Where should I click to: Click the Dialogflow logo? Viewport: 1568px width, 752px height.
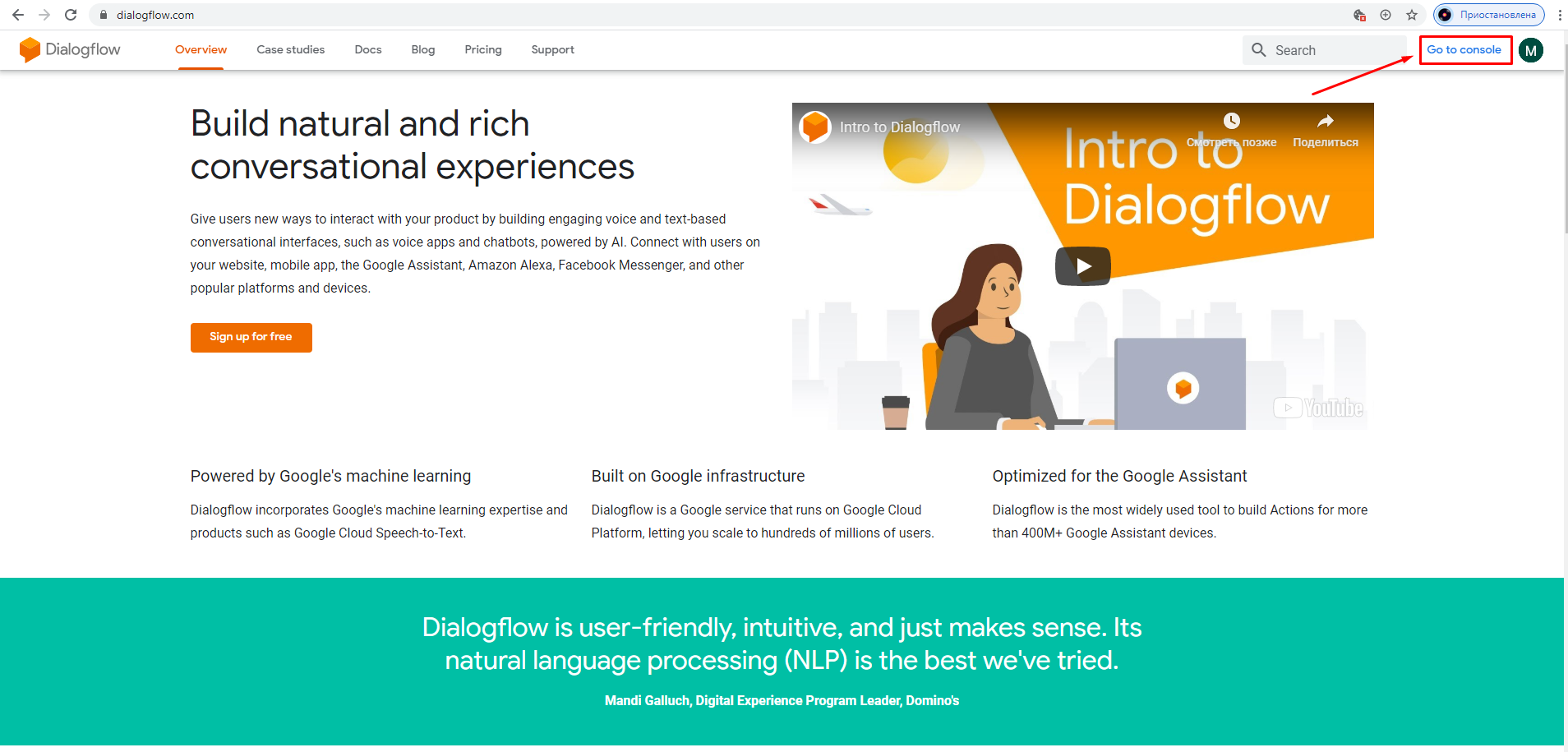pos(70,49)
